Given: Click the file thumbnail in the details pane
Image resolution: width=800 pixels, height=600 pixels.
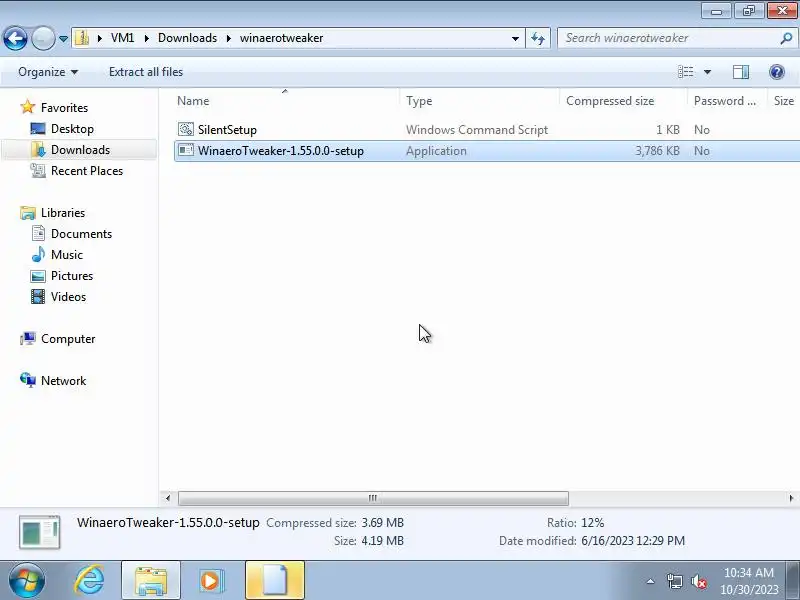Looking at the screenshot, I should [39, 532].
